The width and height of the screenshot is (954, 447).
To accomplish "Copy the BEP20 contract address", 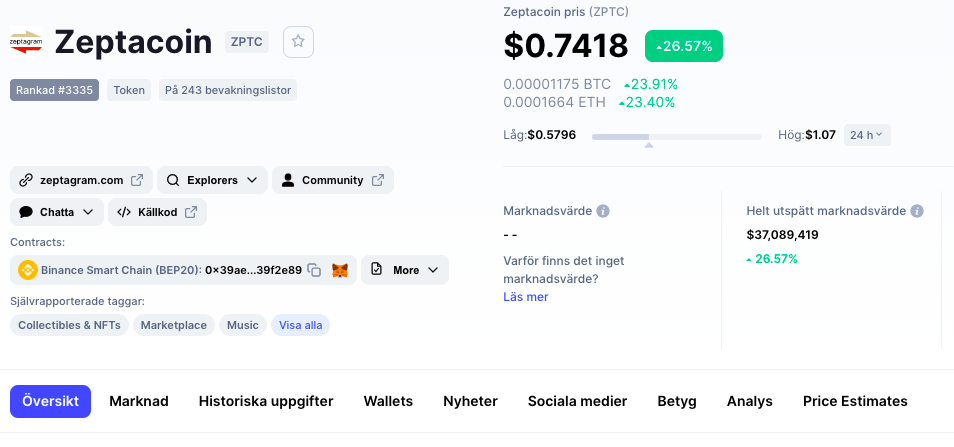I will pos(314,270).
